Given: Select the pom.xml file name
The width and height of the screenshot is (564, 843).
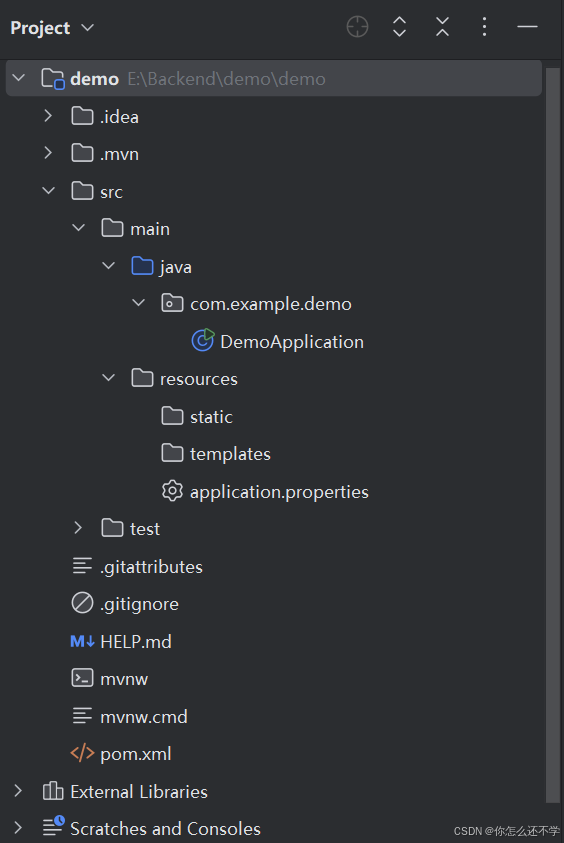Looking at the screenshot, I should [x=136, y=754].
